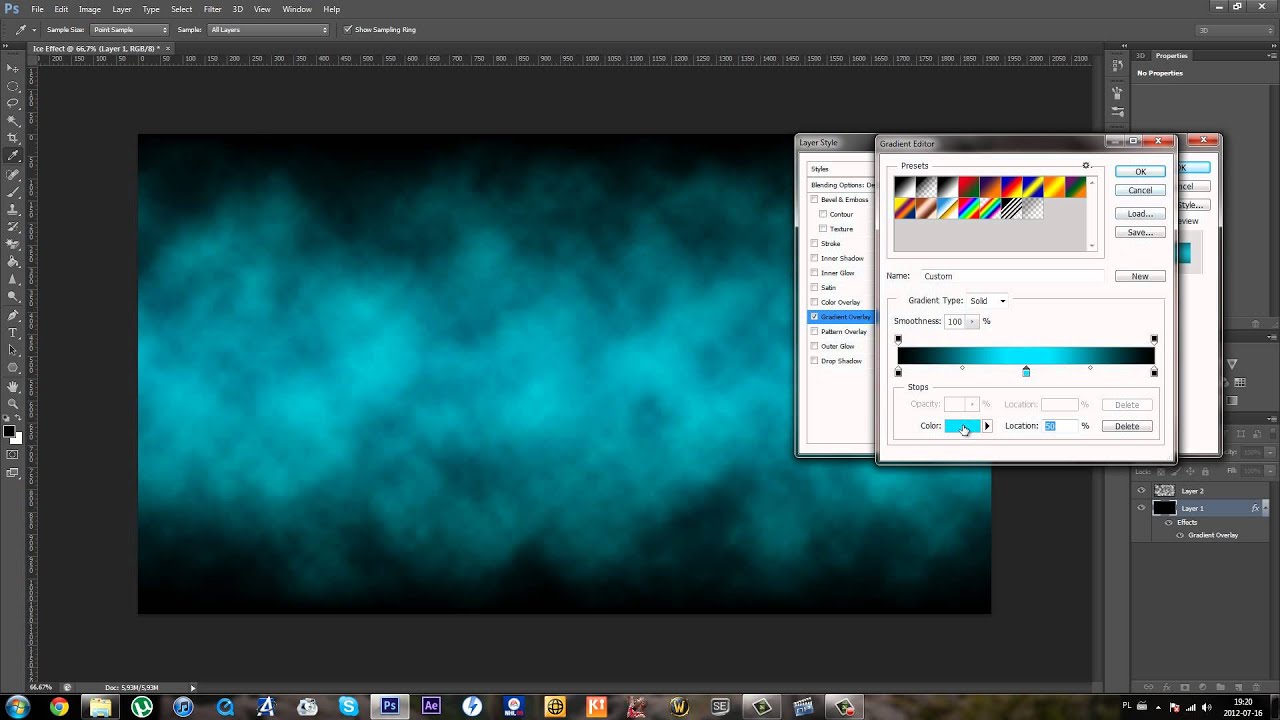The height and width of the screenshot is (720, 1280).
Task: Select the Type tool
Action: coord(13,332)
